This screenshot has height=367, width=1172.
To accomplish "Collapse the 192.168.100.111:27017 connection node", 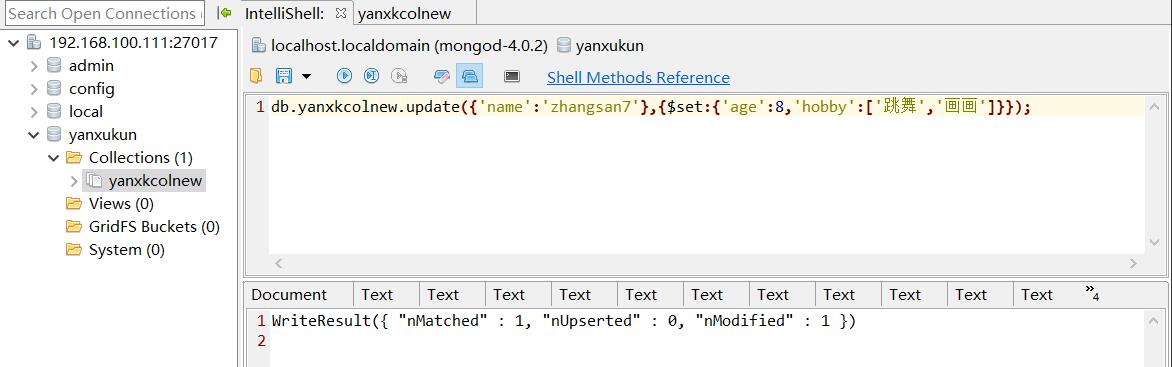I will pyautogui.click(x=13, y=43).
